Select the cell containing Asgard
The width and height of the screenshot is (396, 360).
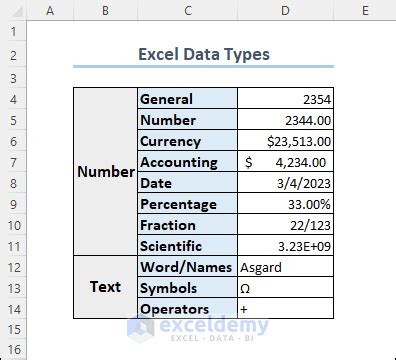click(x=286, y=267)
